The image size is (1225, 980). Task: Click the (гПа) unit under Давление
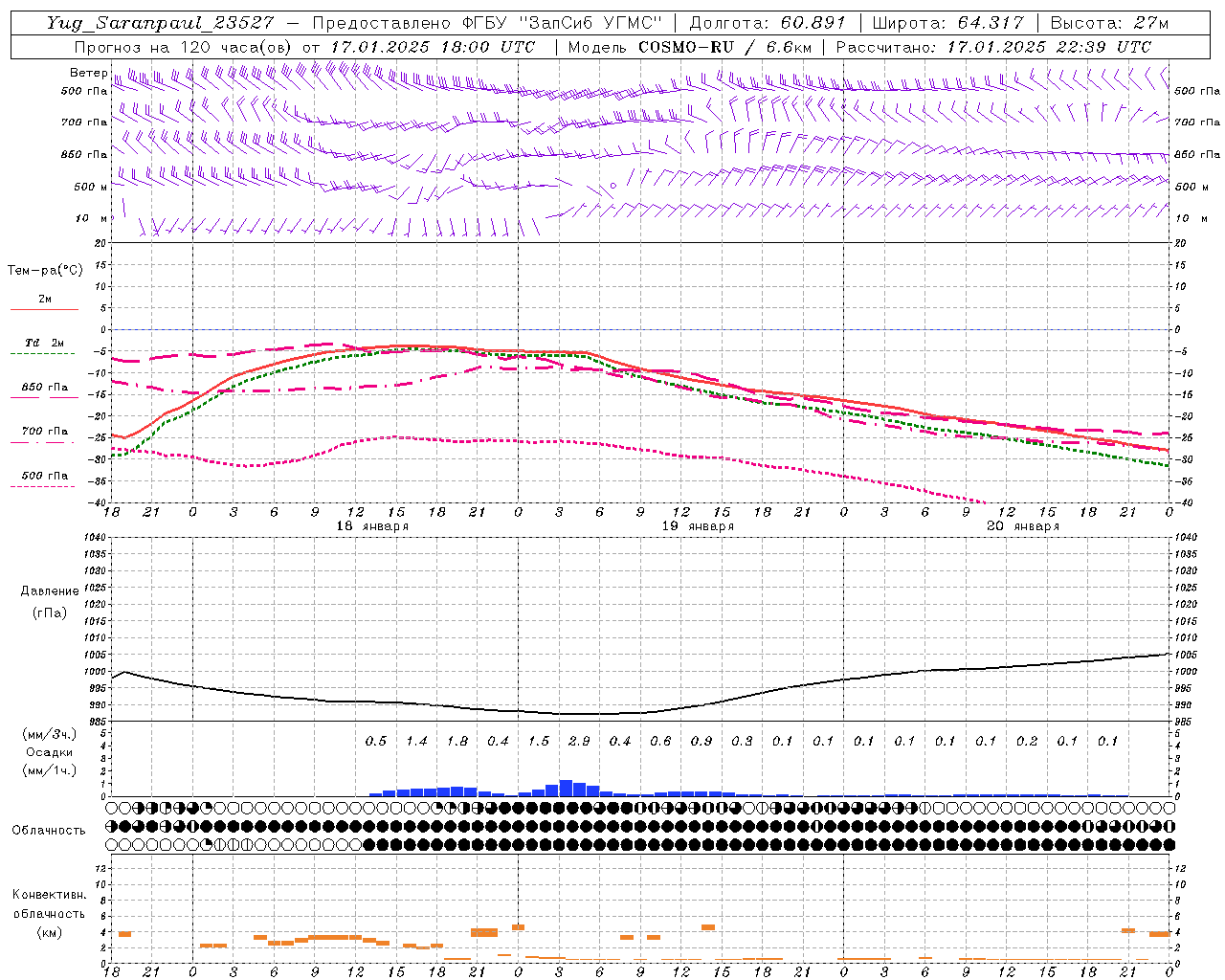click(x=50, y=612)
